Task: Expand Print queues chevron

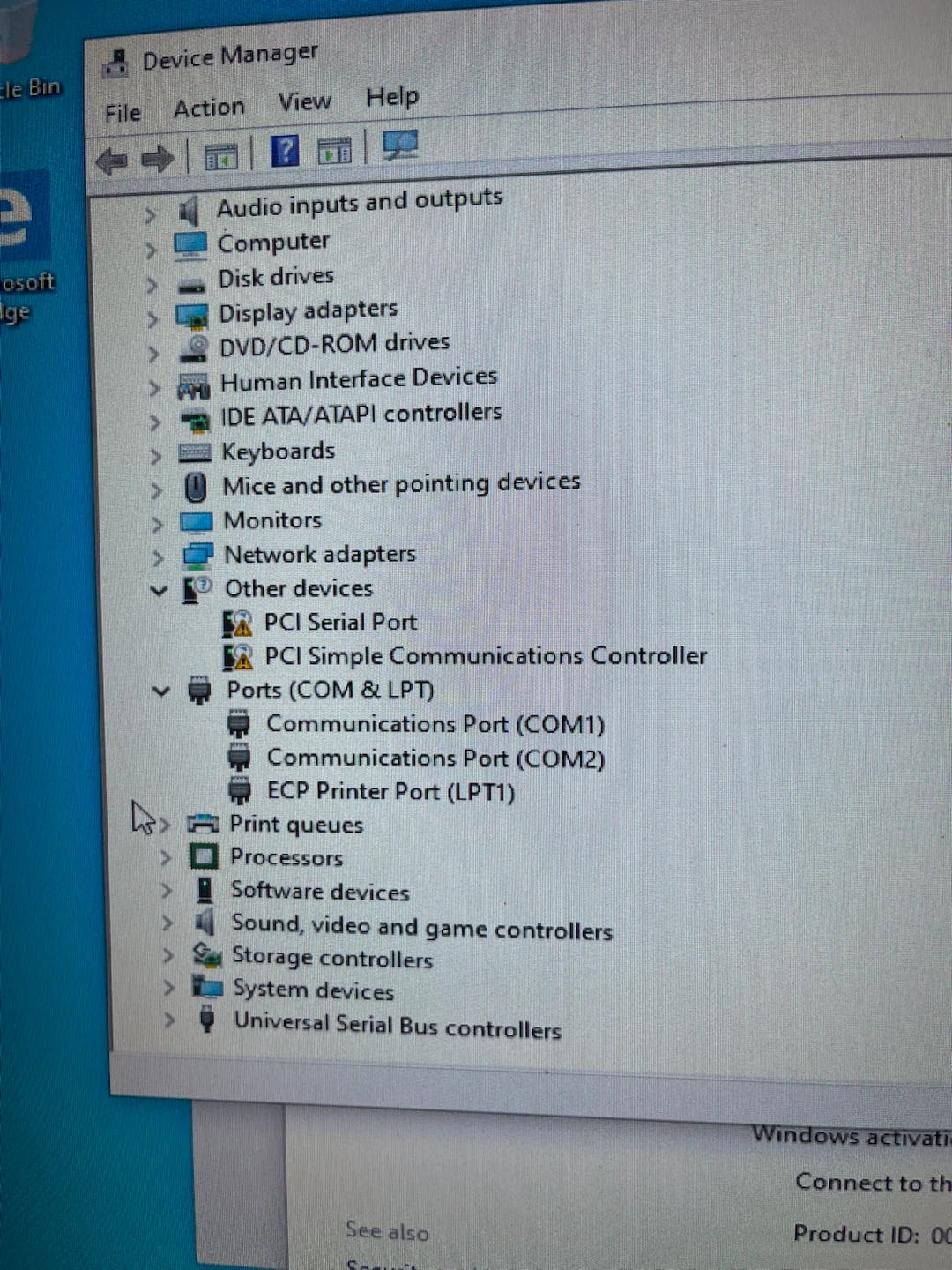Action: tap(164, 825)
